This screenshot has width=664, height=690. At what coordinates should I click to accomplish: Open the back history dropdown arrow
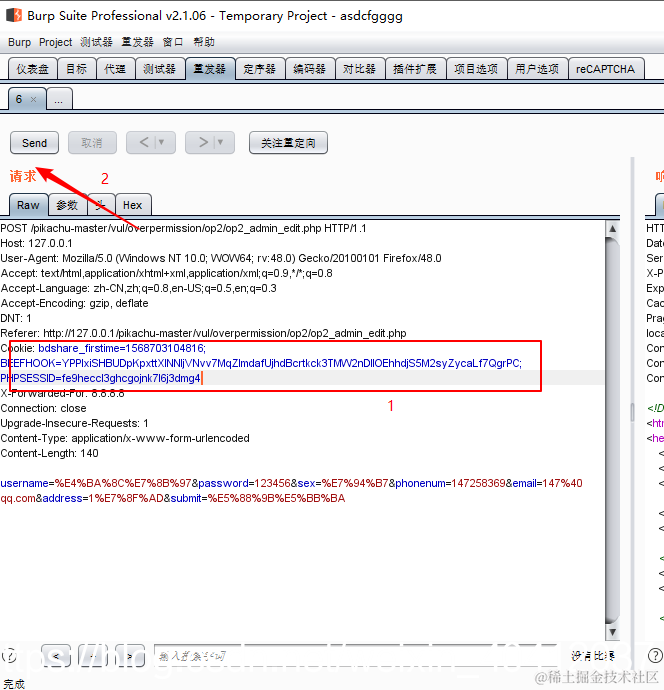pos(161,143)
